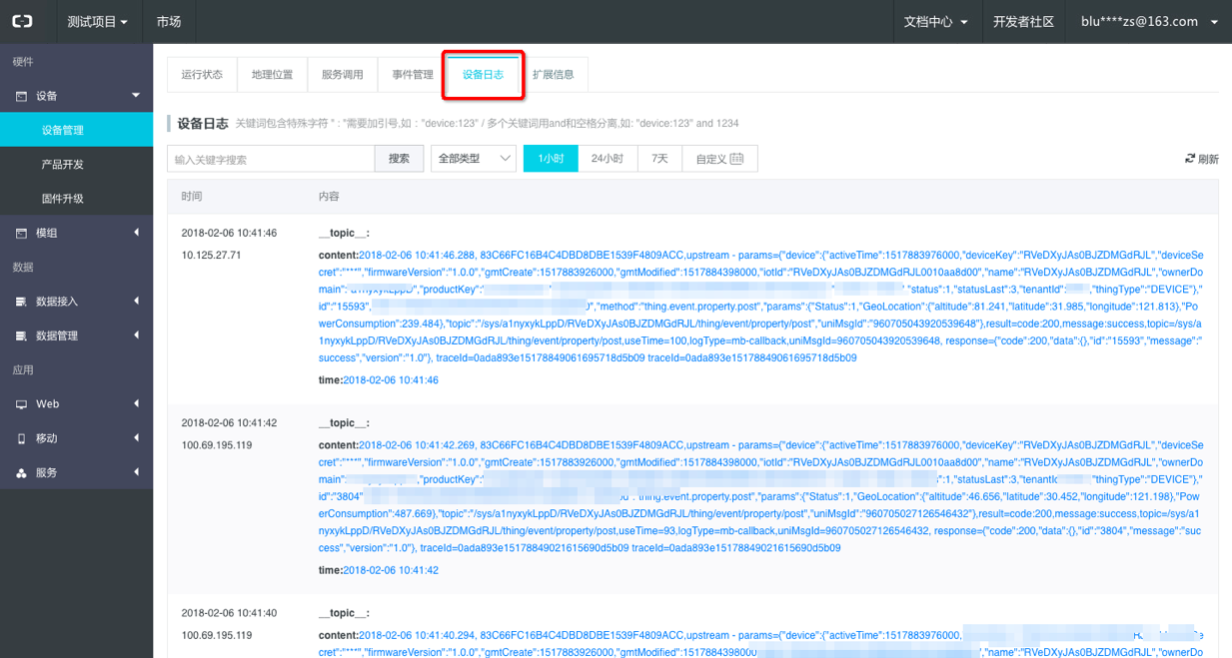Click the 内容 column header
This screenshot has width=1232, height=658.
coord(329,196)
